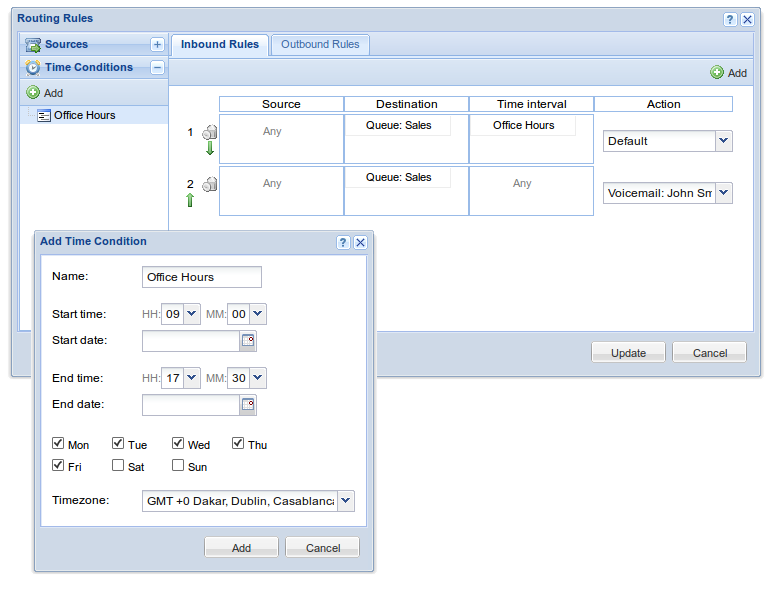772x589 pixels.
Task: Open the Timezone dropdown
Action: [x=346, y=501]
